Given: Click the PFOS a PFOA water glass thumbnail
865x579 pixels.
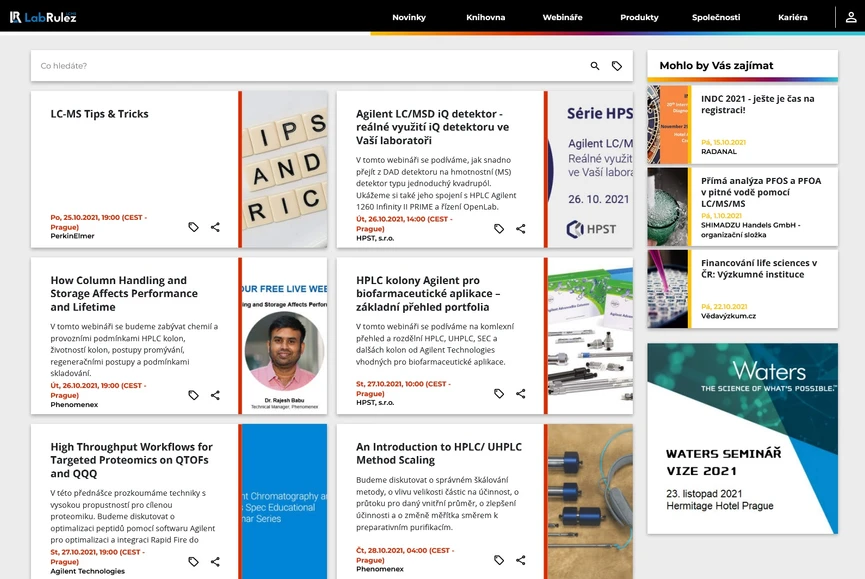Looking at the screenshot, I should click(668, 207).
